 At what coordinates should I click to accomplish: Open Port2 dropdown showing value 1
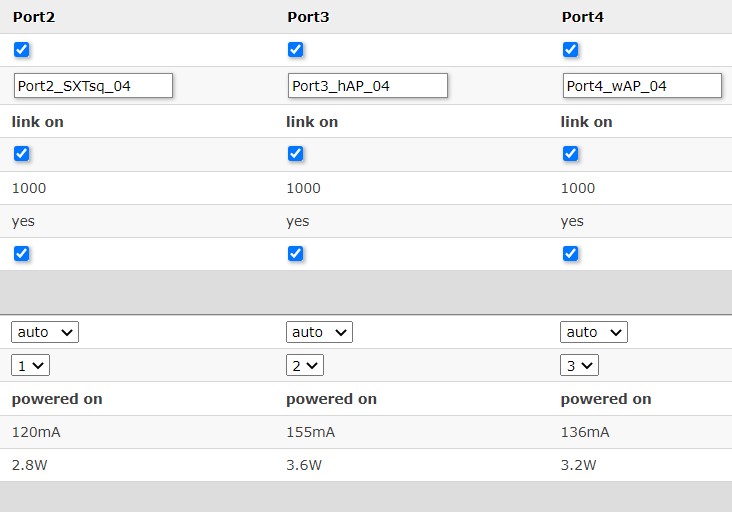coord(30,365)
